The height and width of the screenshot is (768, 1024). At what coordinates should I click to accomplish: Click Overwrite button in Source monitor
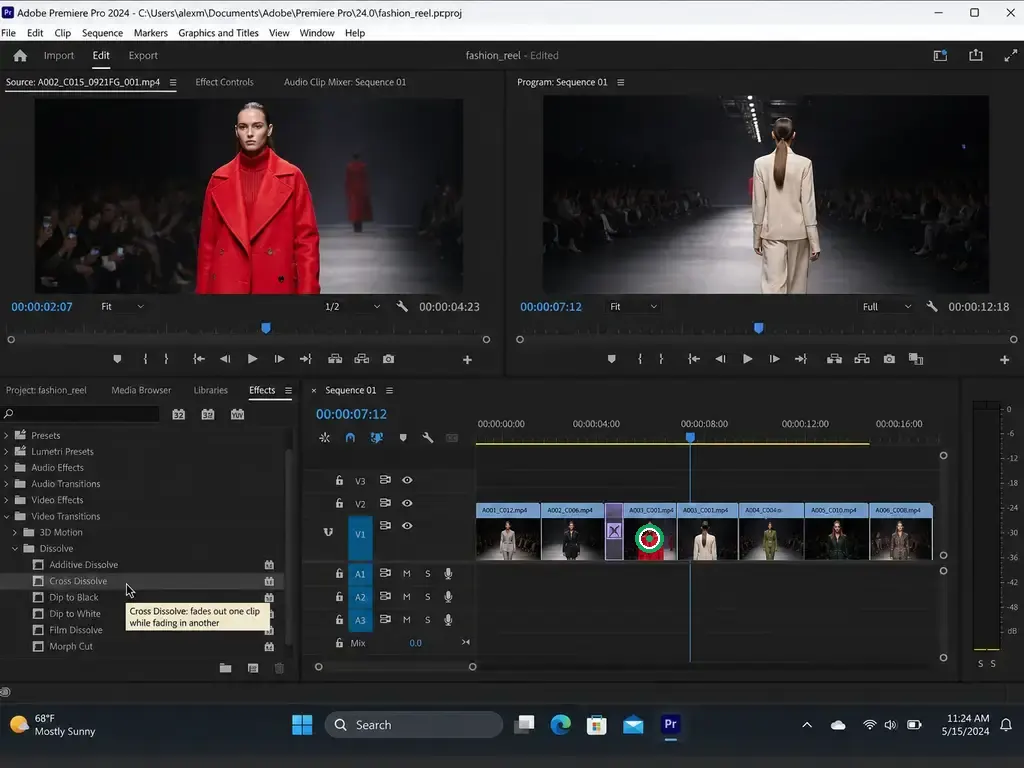point(362,359)
